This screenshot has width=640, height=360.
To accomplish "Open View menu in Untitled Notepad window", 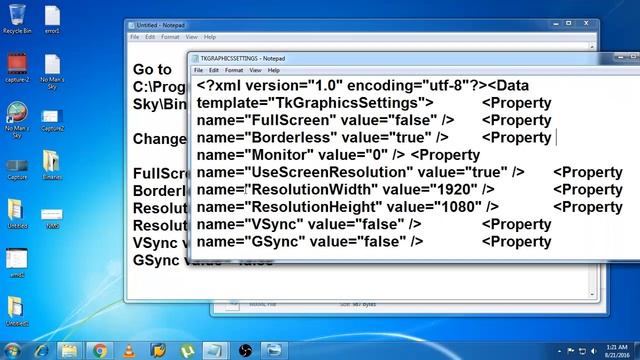I will [x=191, y=37].
